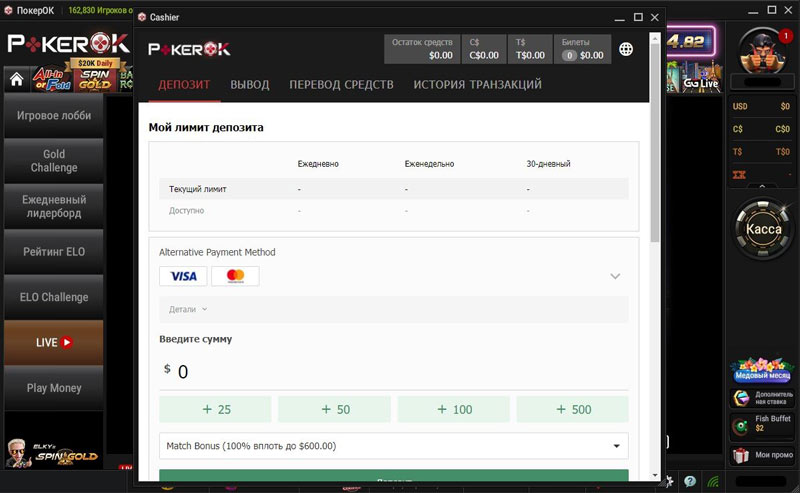800x493 pixels.
Task: Open ELO Challenge in sidebar
Action: pyautogui.click(x=54, y=297)
